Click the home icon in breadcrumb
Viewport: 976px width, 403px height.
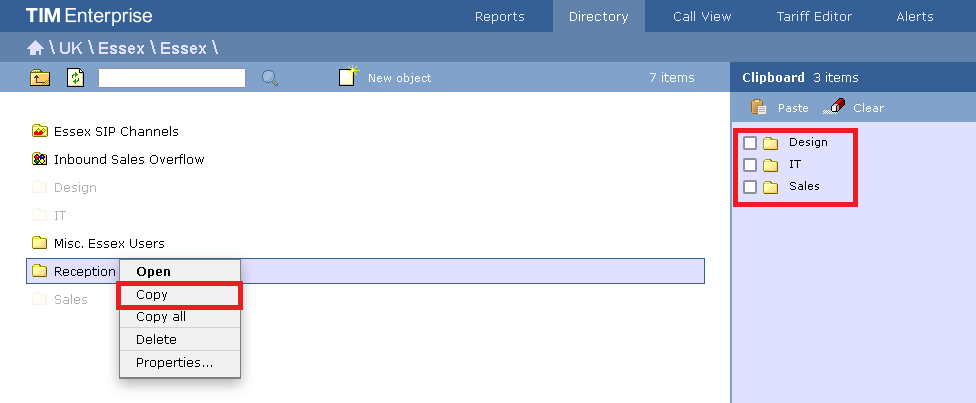(x=35, y=47)
